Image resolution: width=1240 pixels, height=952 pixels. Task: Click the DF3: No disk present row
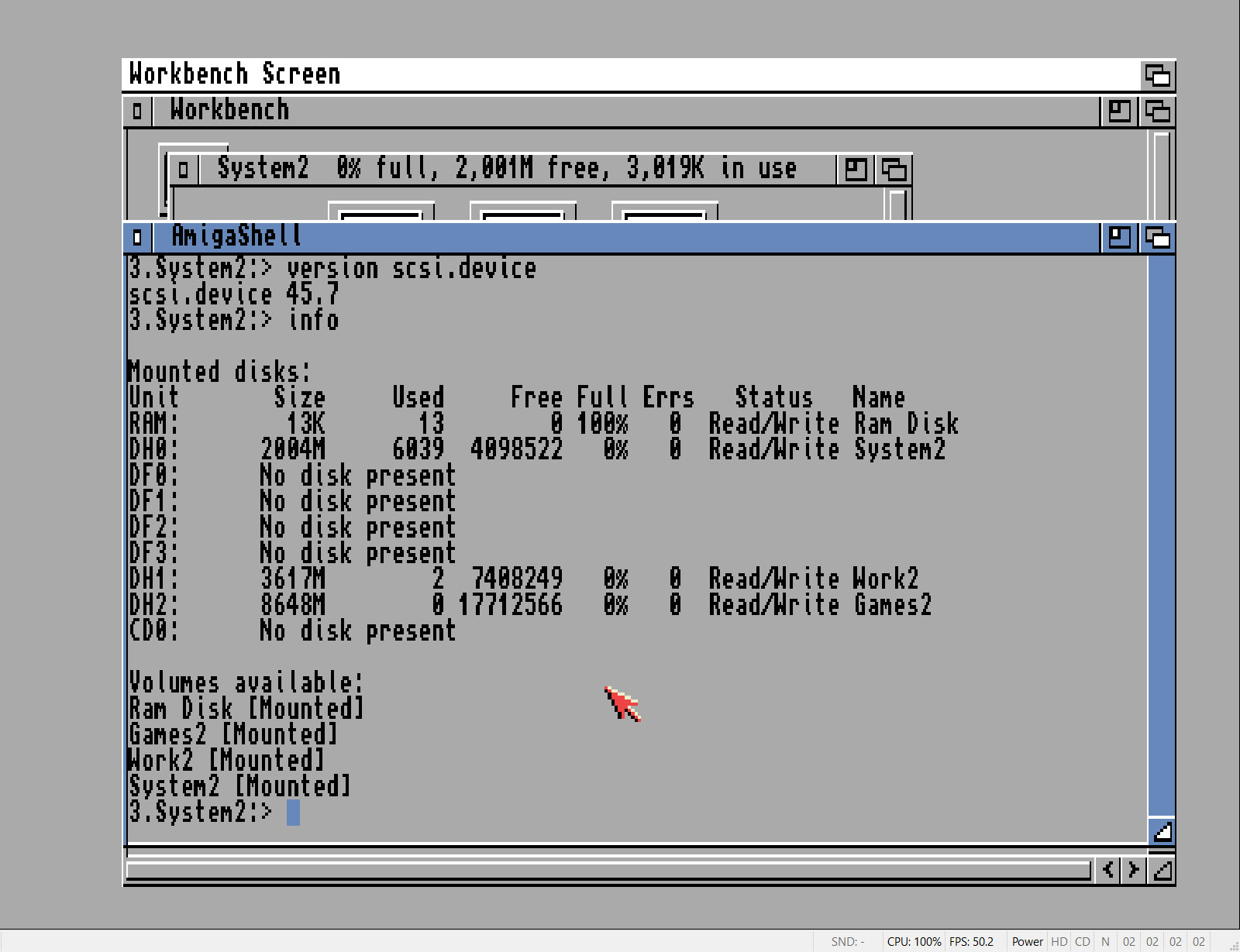point(292,553)
